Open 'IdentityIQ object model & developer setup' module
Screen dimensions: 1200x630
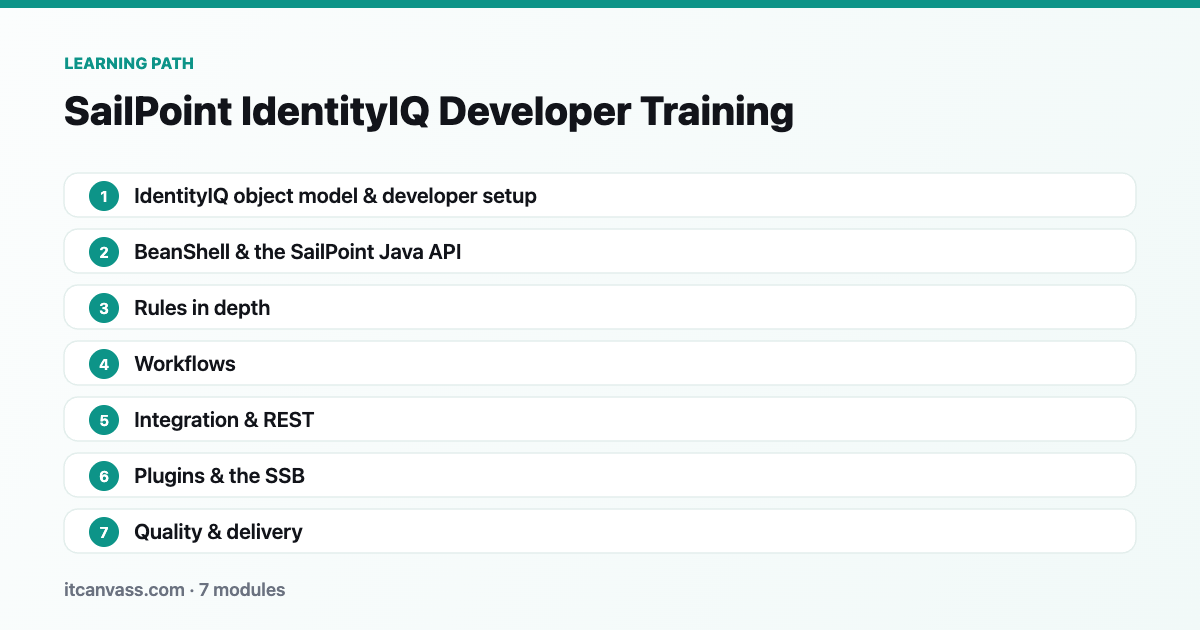(600, 195)
